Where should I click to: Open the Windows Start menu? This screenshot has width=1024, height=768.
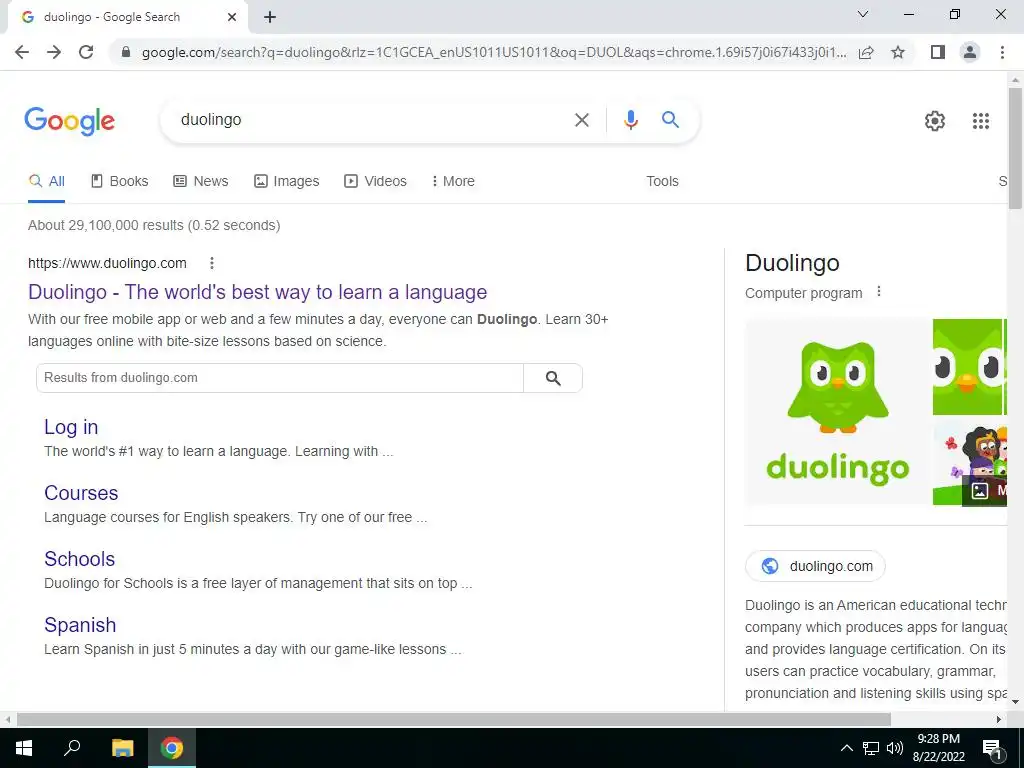click(x=24, y=748)
